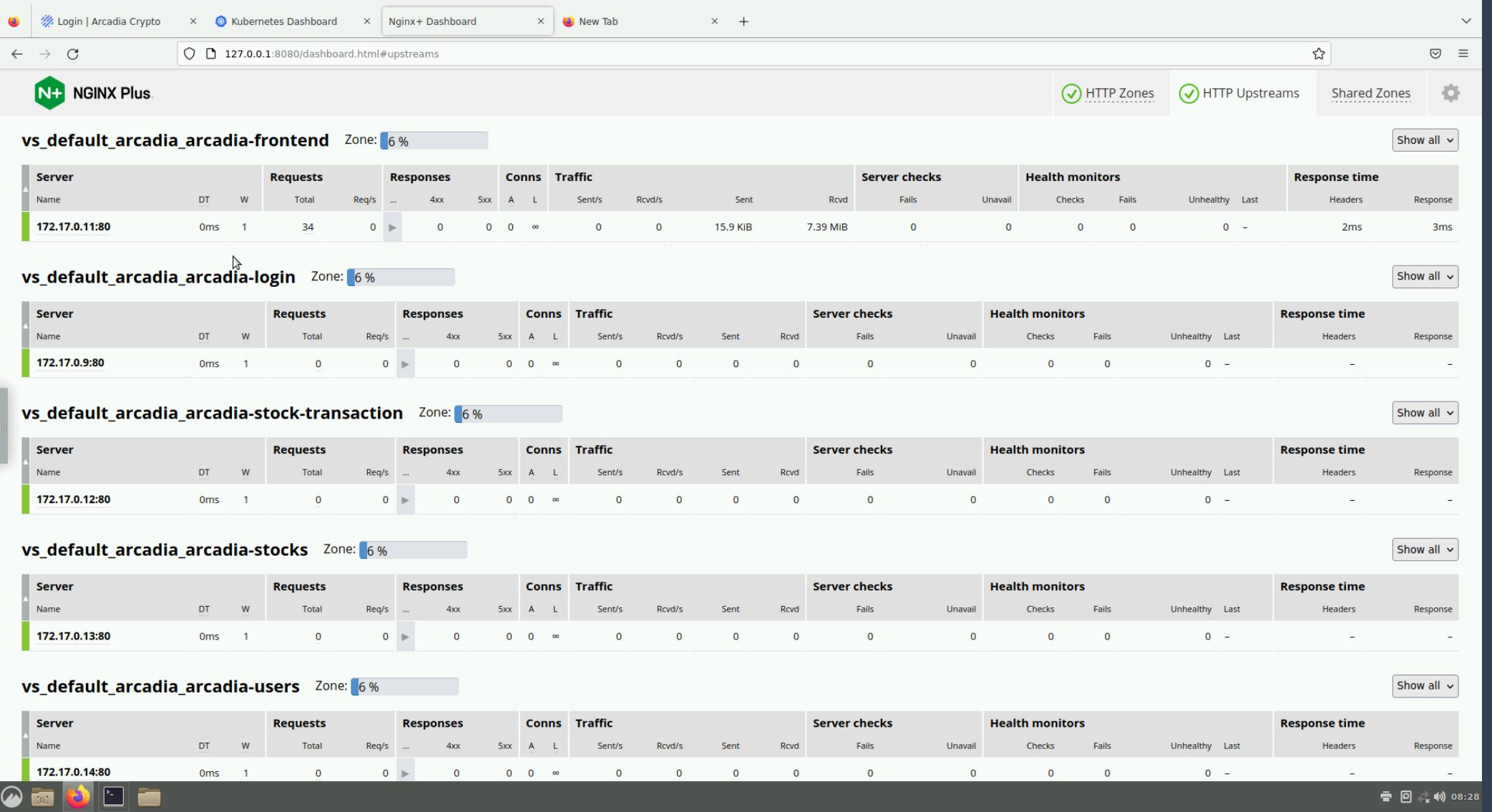Image resolution: width=1492 pixels, height=812 pixels.
Task: Open Show all dropdown for arcadia-login upstream
Action: [x=1425, y=276]
